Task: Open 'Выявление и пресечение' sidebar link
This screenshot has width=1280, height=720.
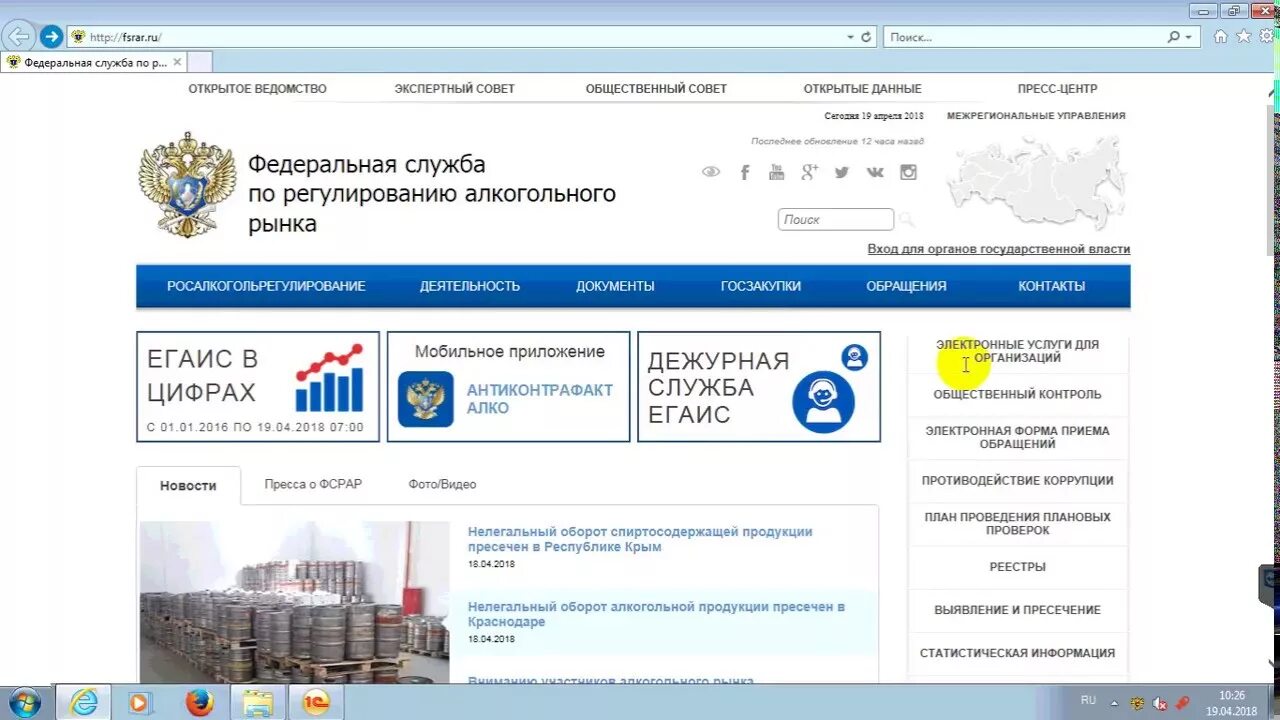Action: pyautogui.click(x=1017, y=609)
